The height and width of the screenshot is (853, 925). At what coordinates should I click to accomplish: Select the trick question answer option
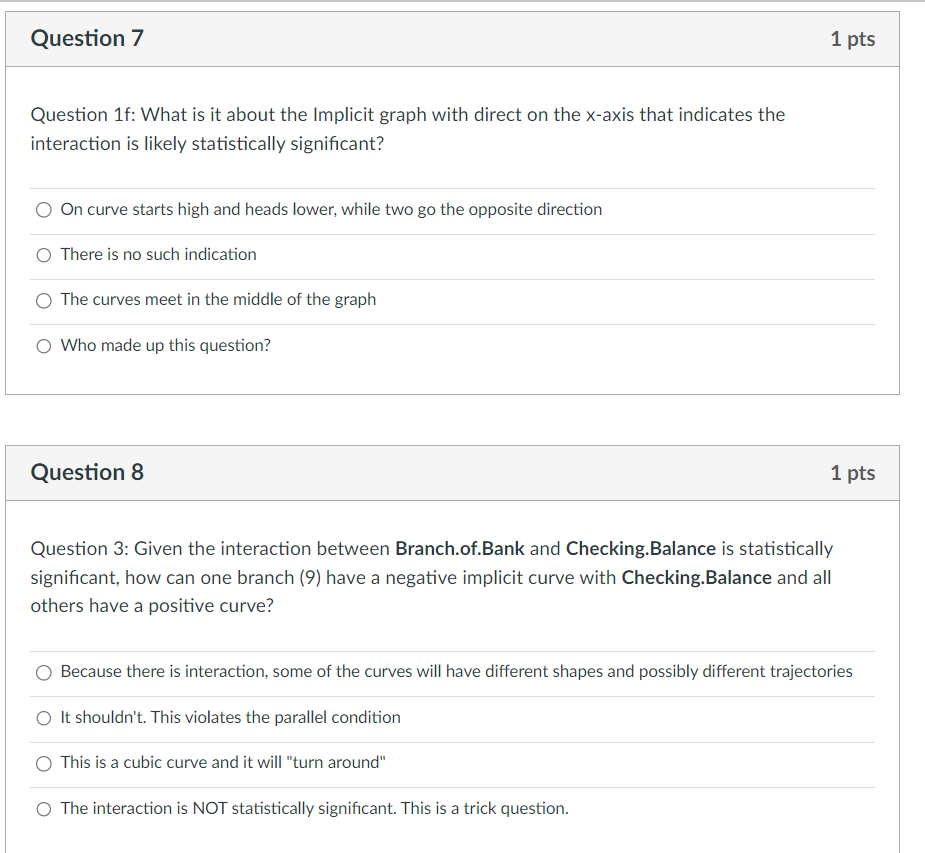(x=44, y=809)
